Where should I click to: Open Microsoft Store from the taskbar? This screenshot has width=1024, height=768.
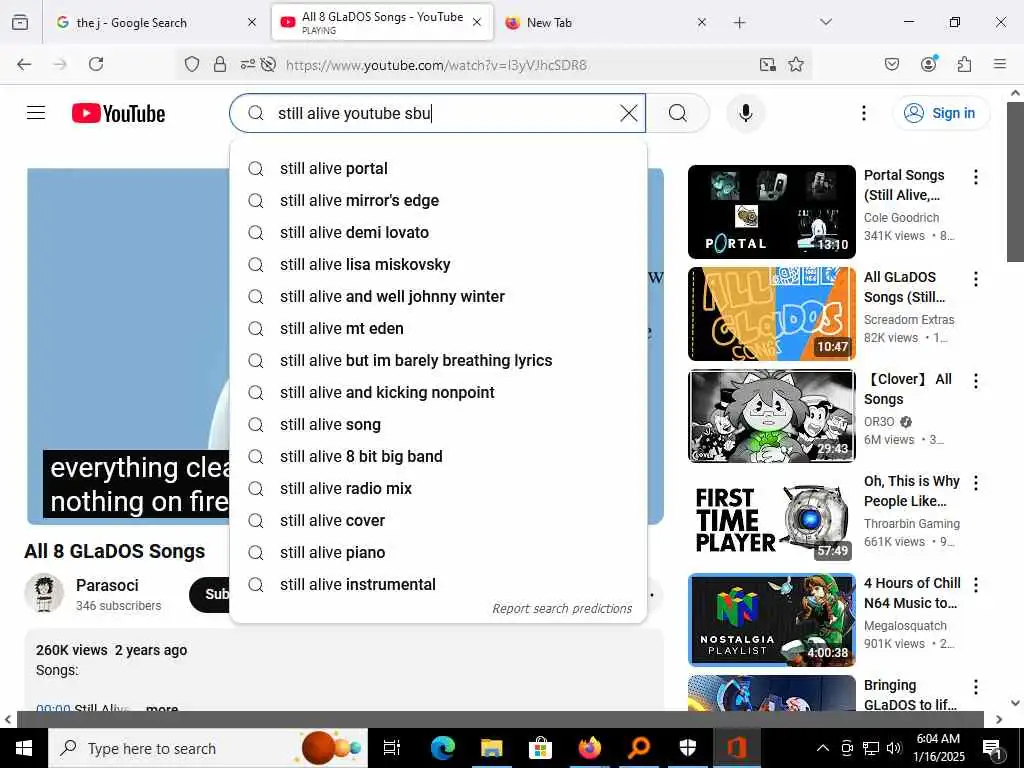[540, 748]
